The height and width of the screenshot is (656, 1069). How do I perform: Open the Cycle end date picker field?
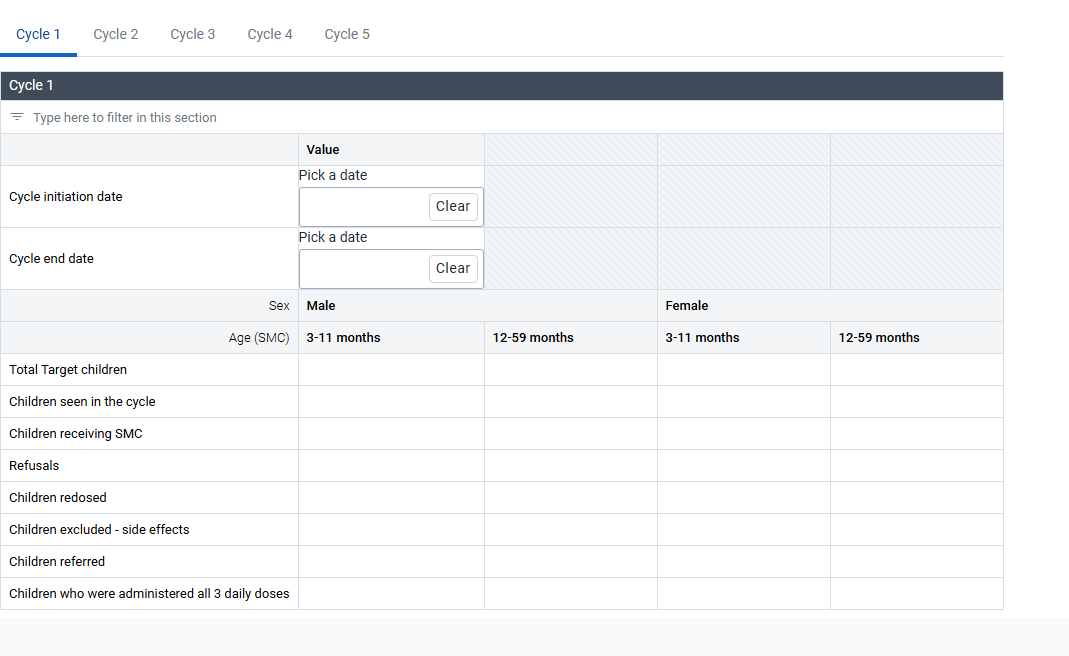pos(364,269)
